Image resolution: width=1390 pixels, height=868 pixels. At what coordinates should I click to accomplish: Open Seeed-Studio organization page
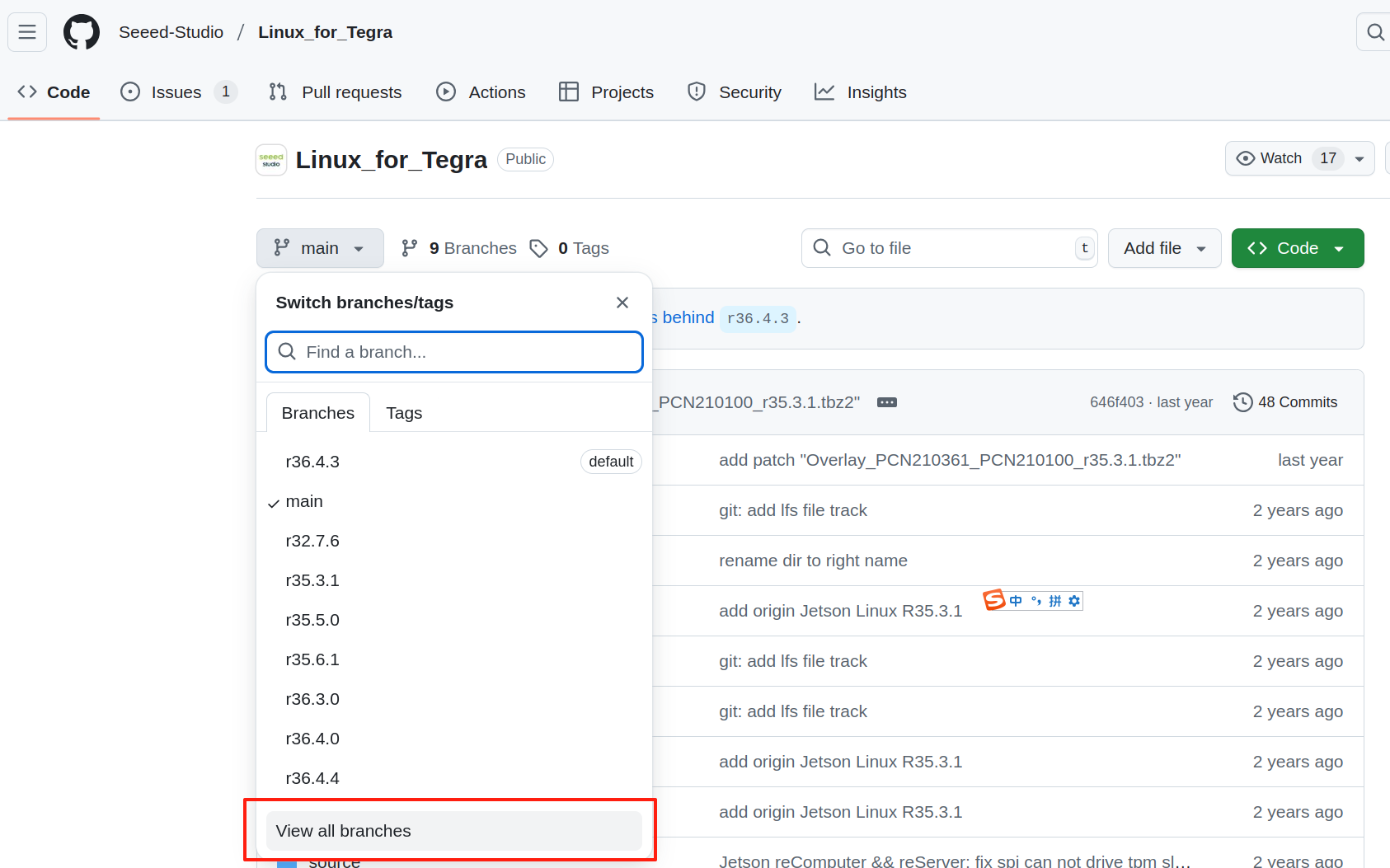click(171, 32)
